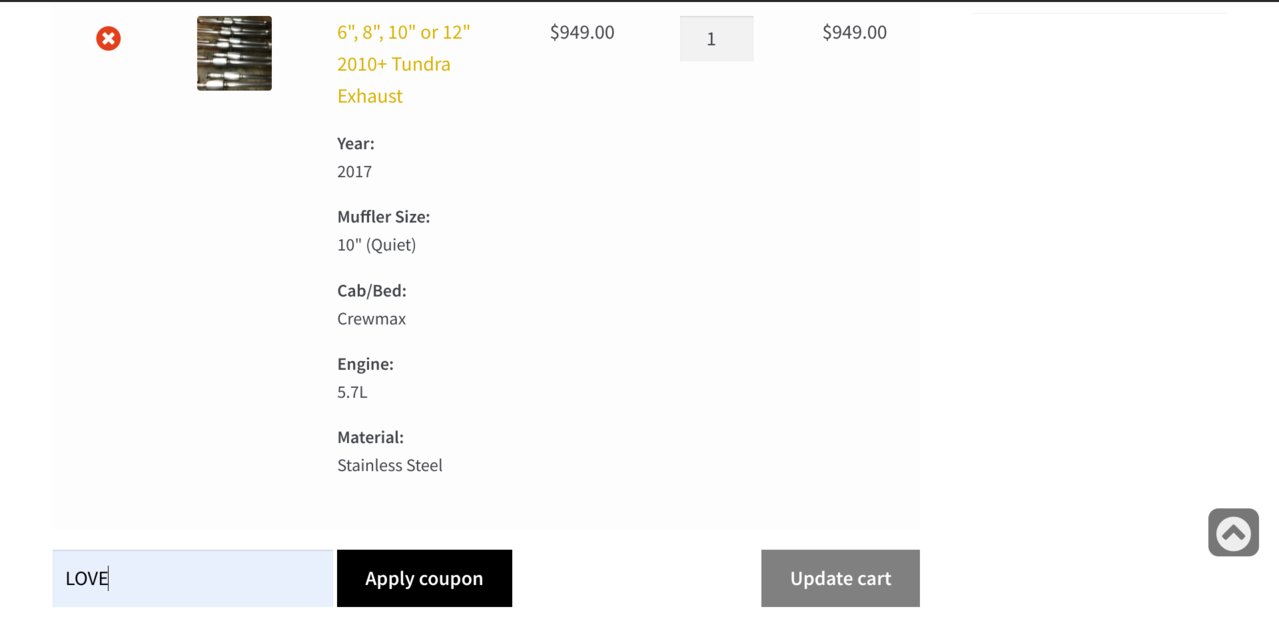
Task: Click the Material: label
Action: (x=370, y=437)
